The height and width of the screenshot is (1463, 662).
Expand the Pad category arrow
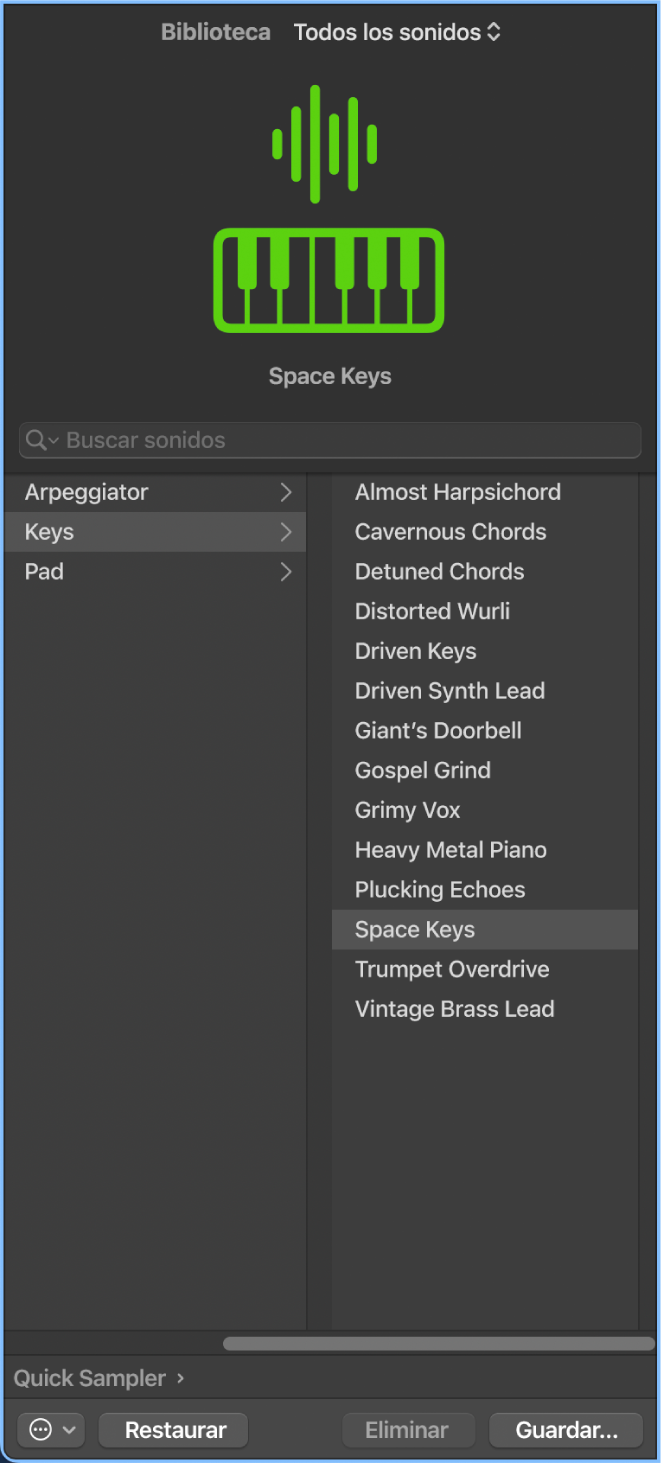(286, 572)
